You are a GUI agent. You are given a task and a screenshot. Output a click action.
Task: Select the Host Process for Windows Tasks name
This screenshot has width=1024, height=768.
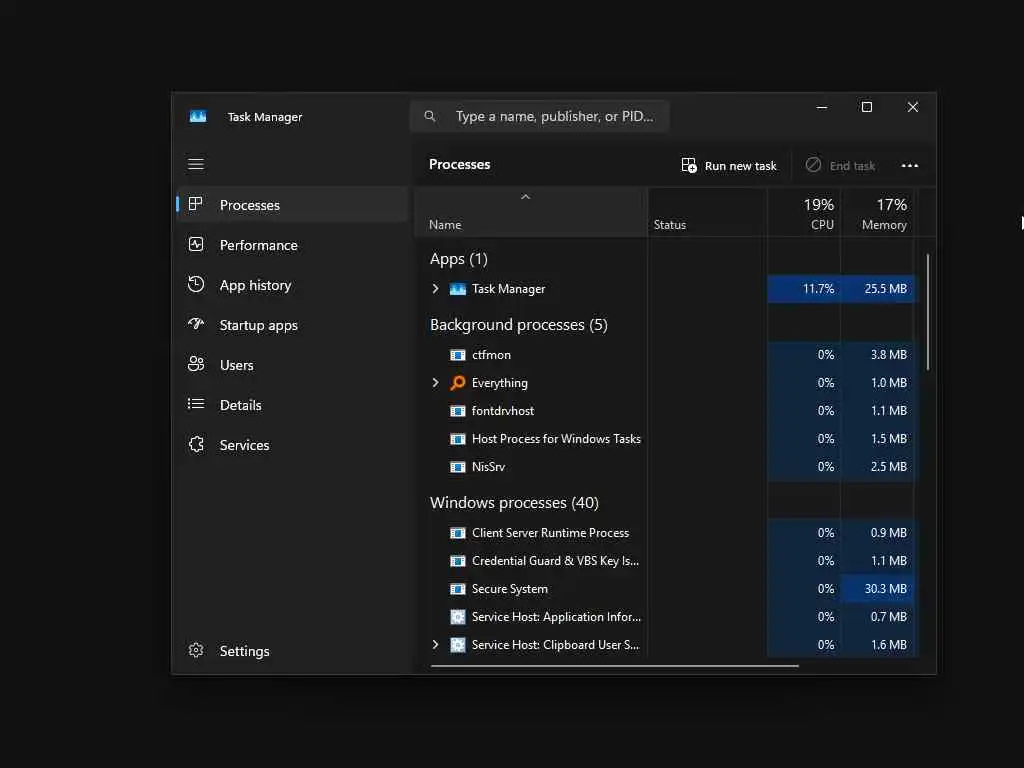556,439
